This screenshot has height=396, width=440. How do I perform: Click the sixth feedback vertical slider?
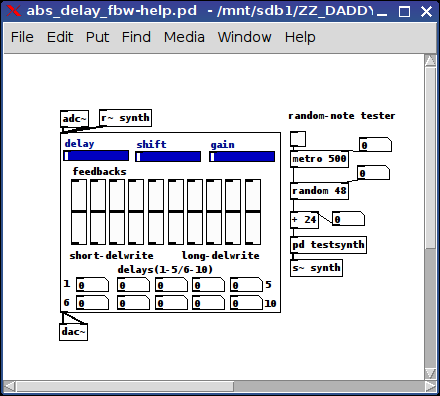(x=176, y=212)
